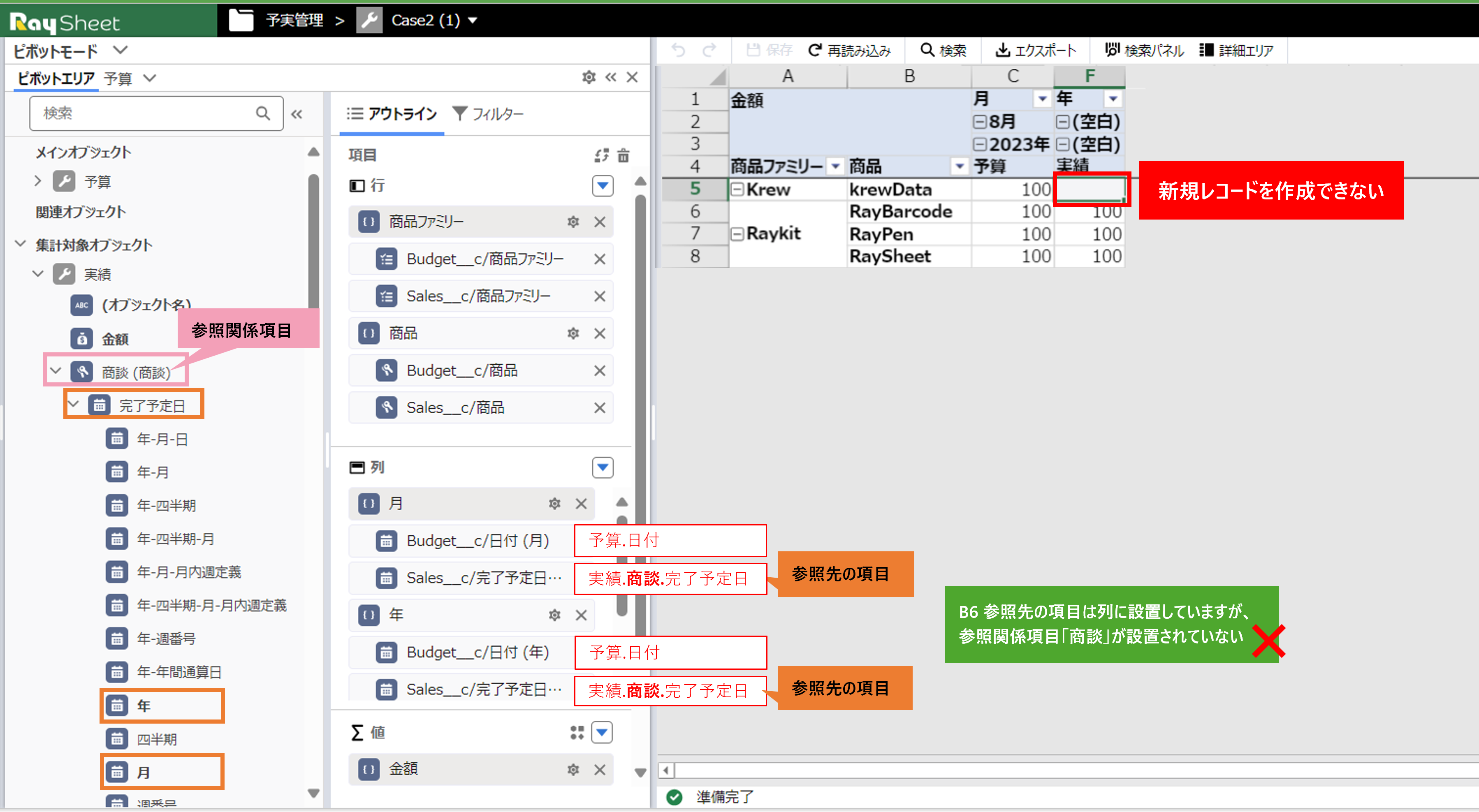Remove the 商品 row field
This screenshot has width=1479, height=812.
(x=600, y=333)
